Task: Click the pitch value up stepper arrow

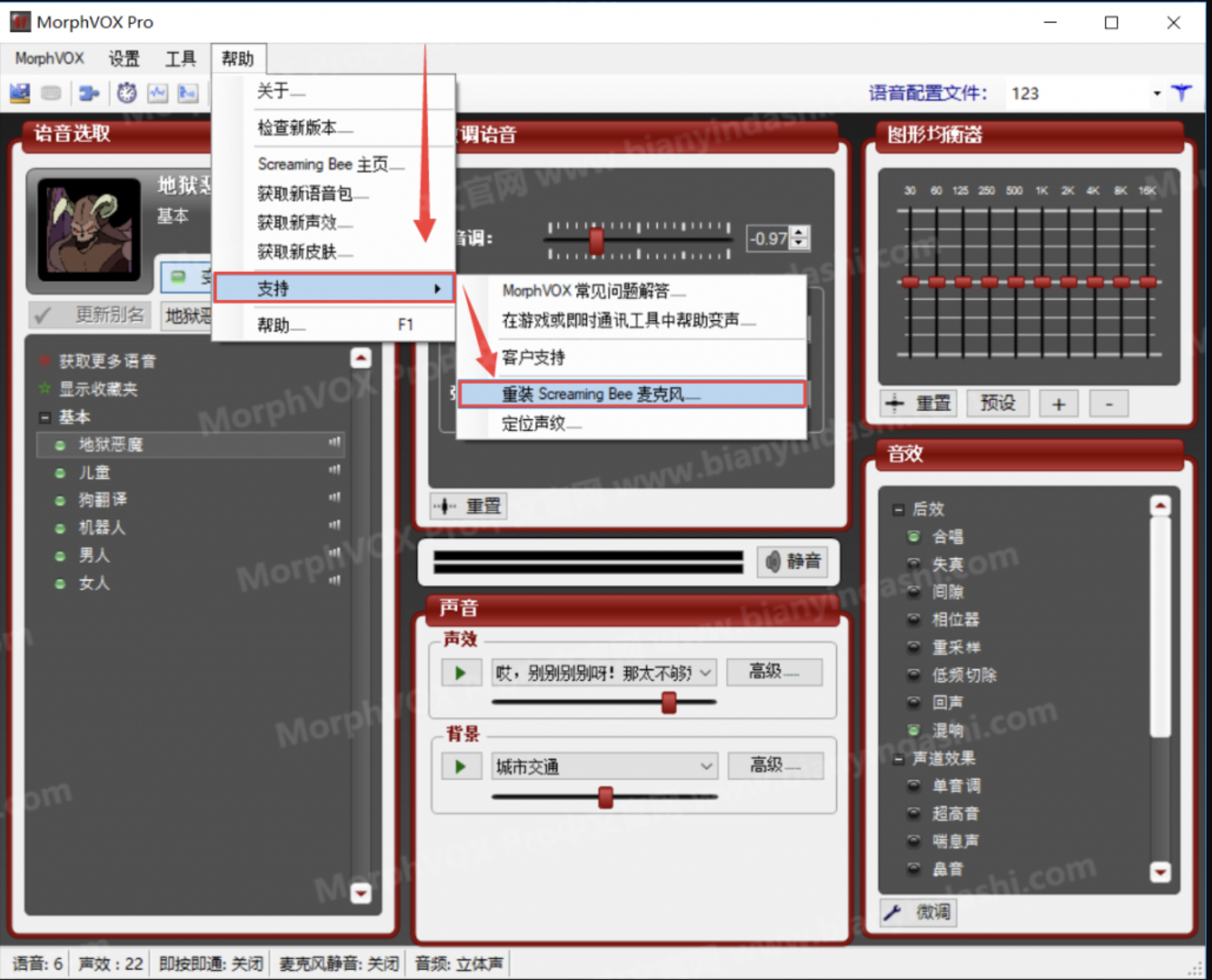Action: (800, 232)
